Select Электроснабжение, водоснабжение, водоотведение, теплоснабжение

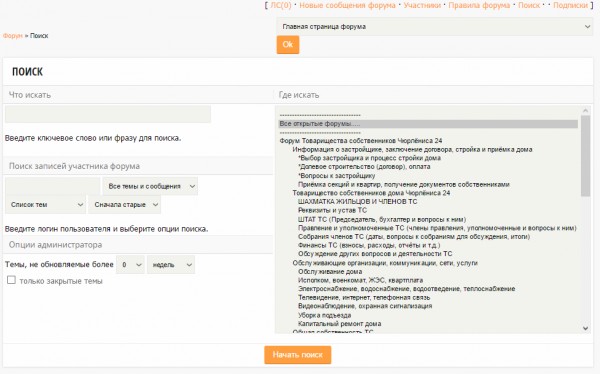tap(406, 289)
